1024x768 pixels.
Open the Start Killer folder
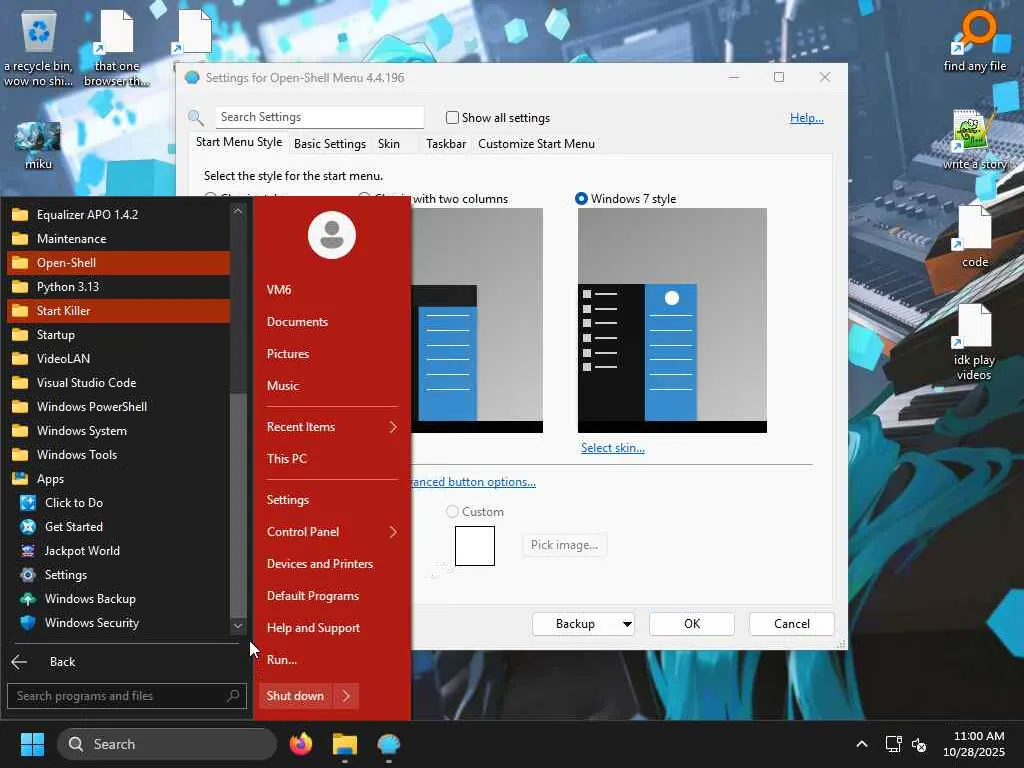(x=118, y=311)
